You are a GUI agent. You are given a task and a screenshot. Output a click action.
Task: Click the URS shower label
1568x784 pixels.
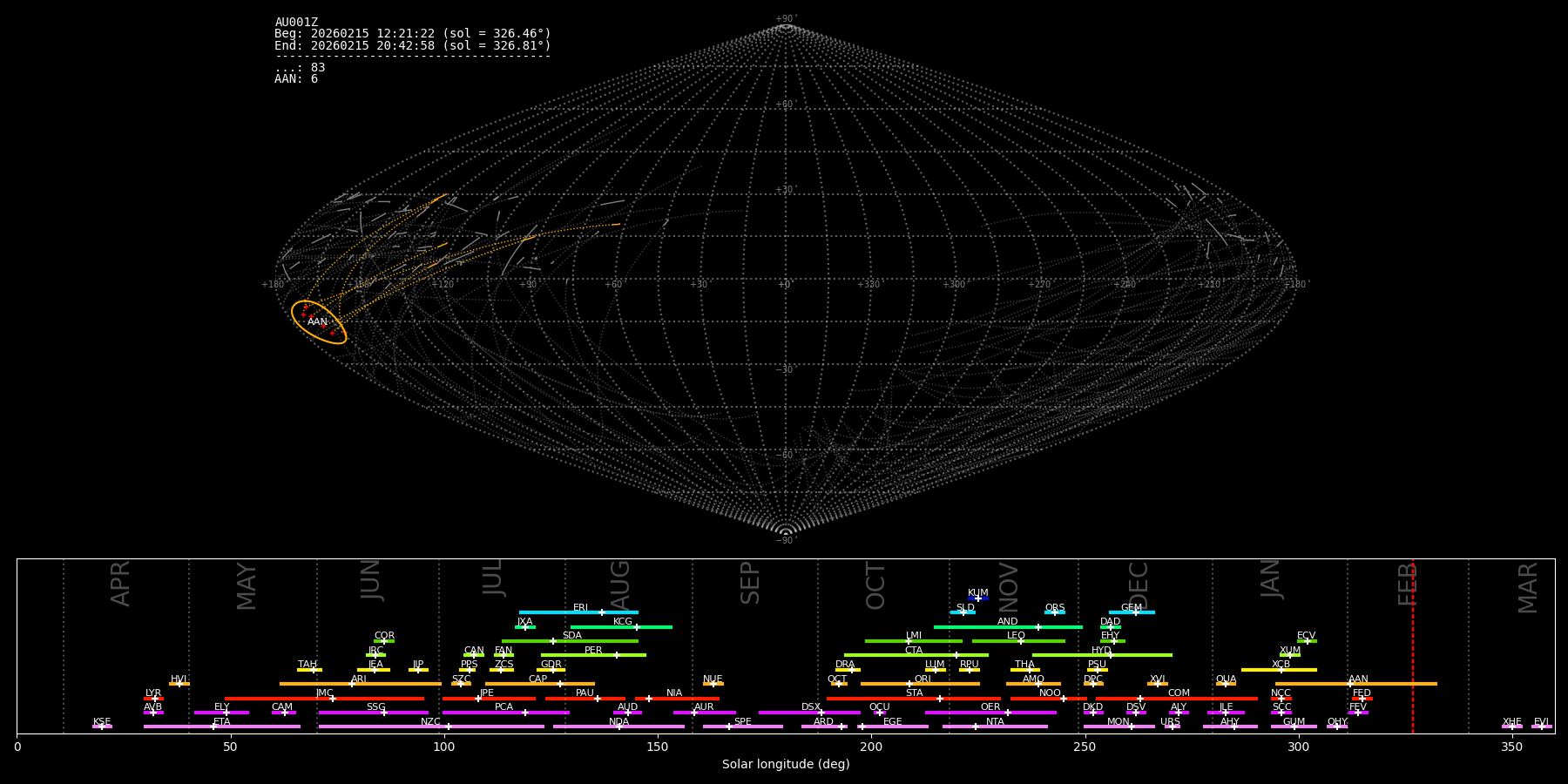point(1170,722)
